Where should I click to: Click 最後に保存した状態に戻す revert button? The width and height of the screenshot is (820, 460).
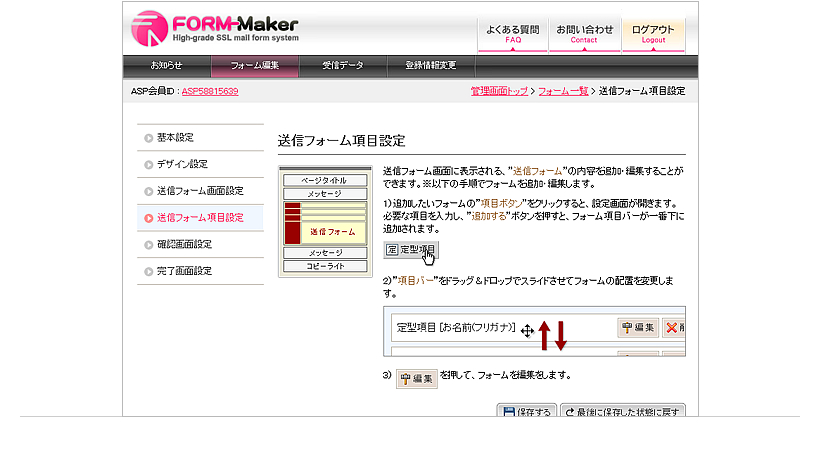[x=622, y=411]
